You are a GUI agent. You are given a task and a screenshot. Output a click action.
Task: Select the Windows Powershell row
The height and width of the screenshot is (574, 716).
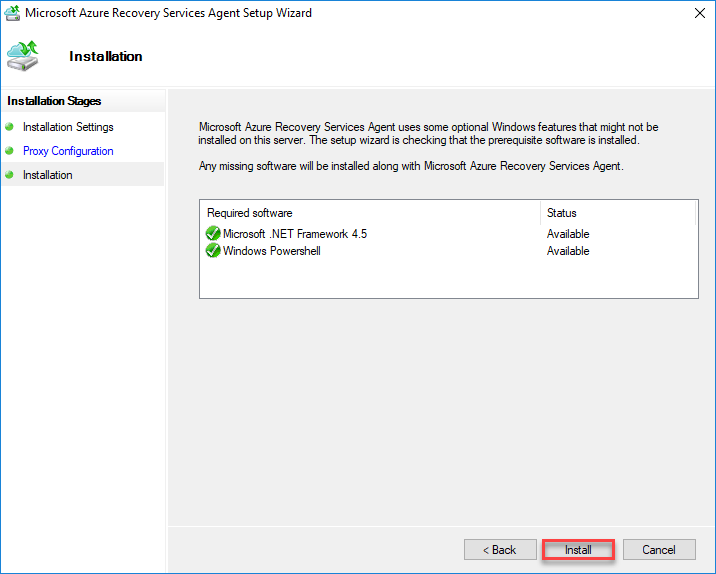click(272, 251)
